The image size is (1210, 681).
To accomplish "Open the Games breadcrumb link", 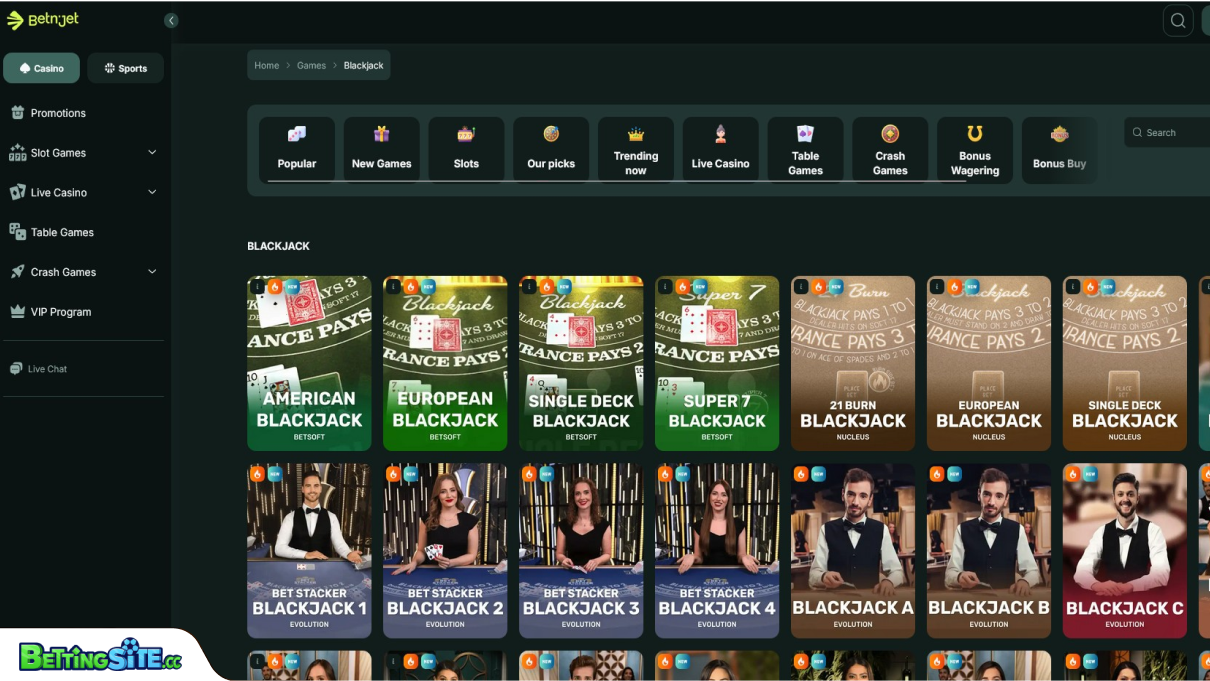I will pyautogui.click(x=311, y=64).
